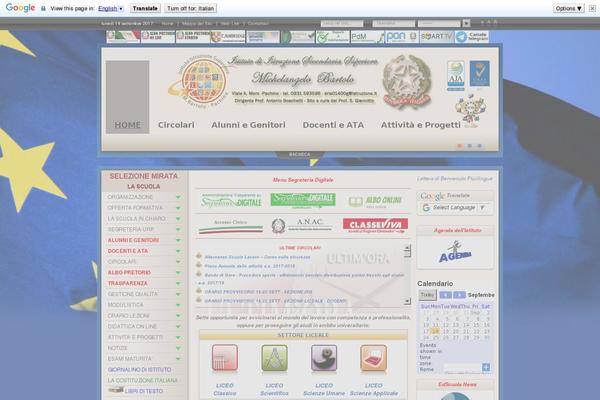The image size is (600, 400).
Task: Click the PON banner in top strip
Action: coord(402,37)
